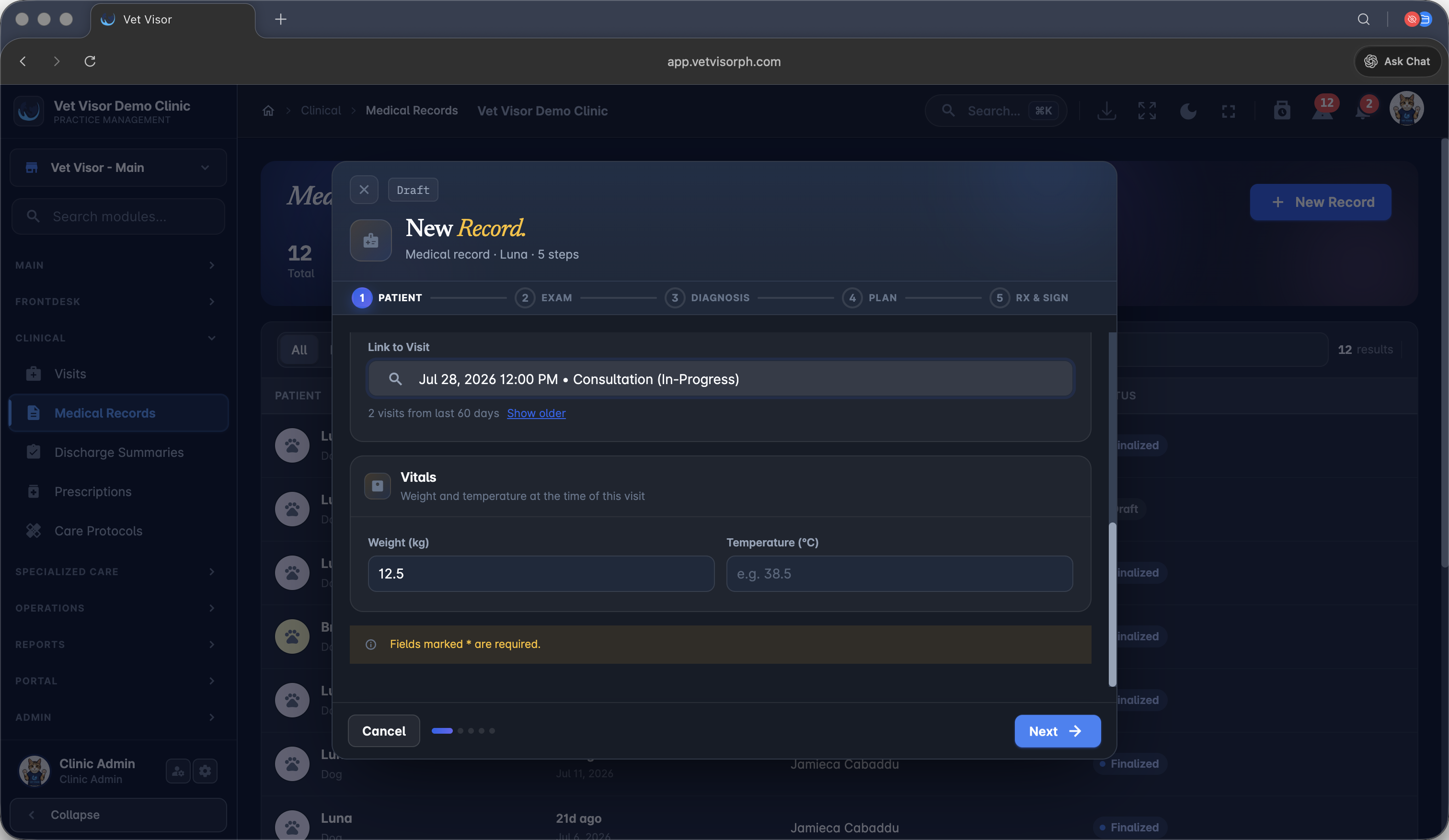Expand the REPORTS sidebar section
This screenshot has height=840, width=1449.
(x=116, y=644)
